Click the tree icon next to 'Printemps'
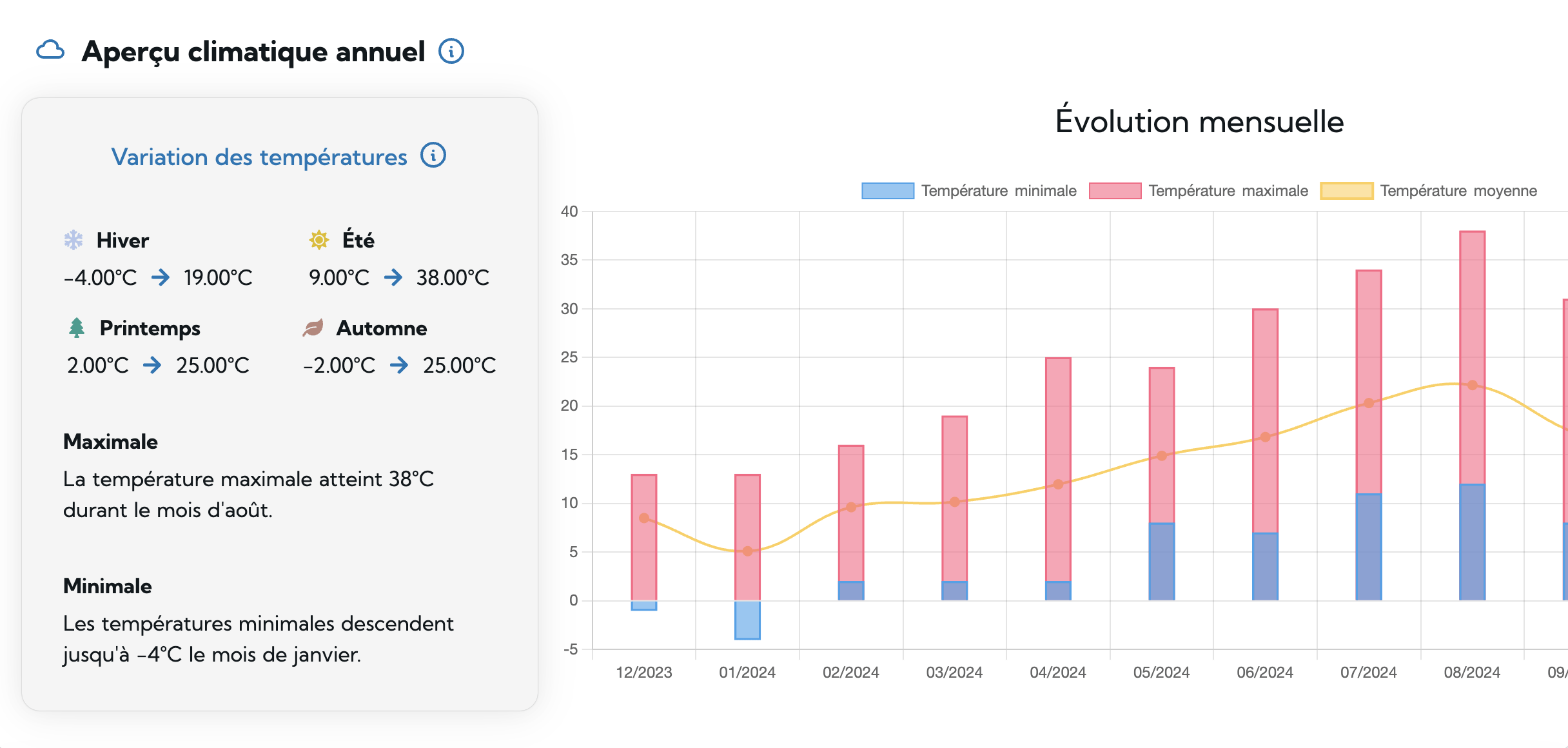1568x748 pixels. pos(75,328)
